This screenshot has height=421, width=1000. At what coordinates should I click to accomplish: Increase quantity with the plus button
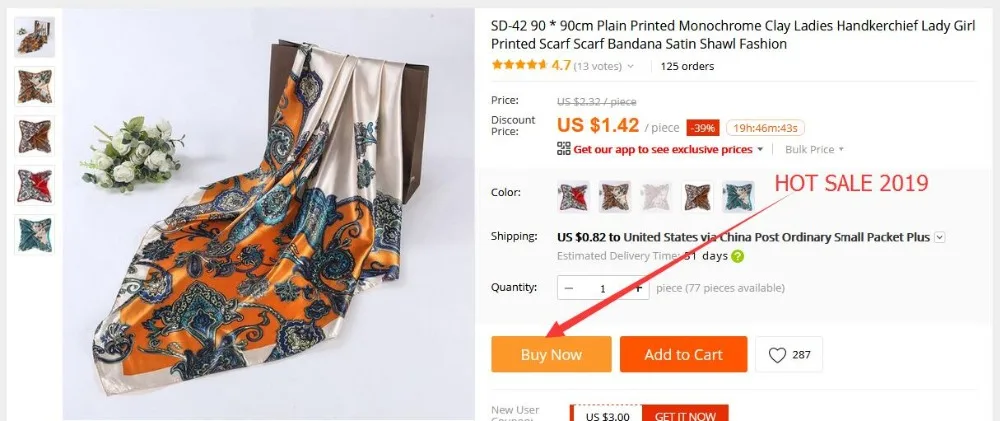[638, 288]
